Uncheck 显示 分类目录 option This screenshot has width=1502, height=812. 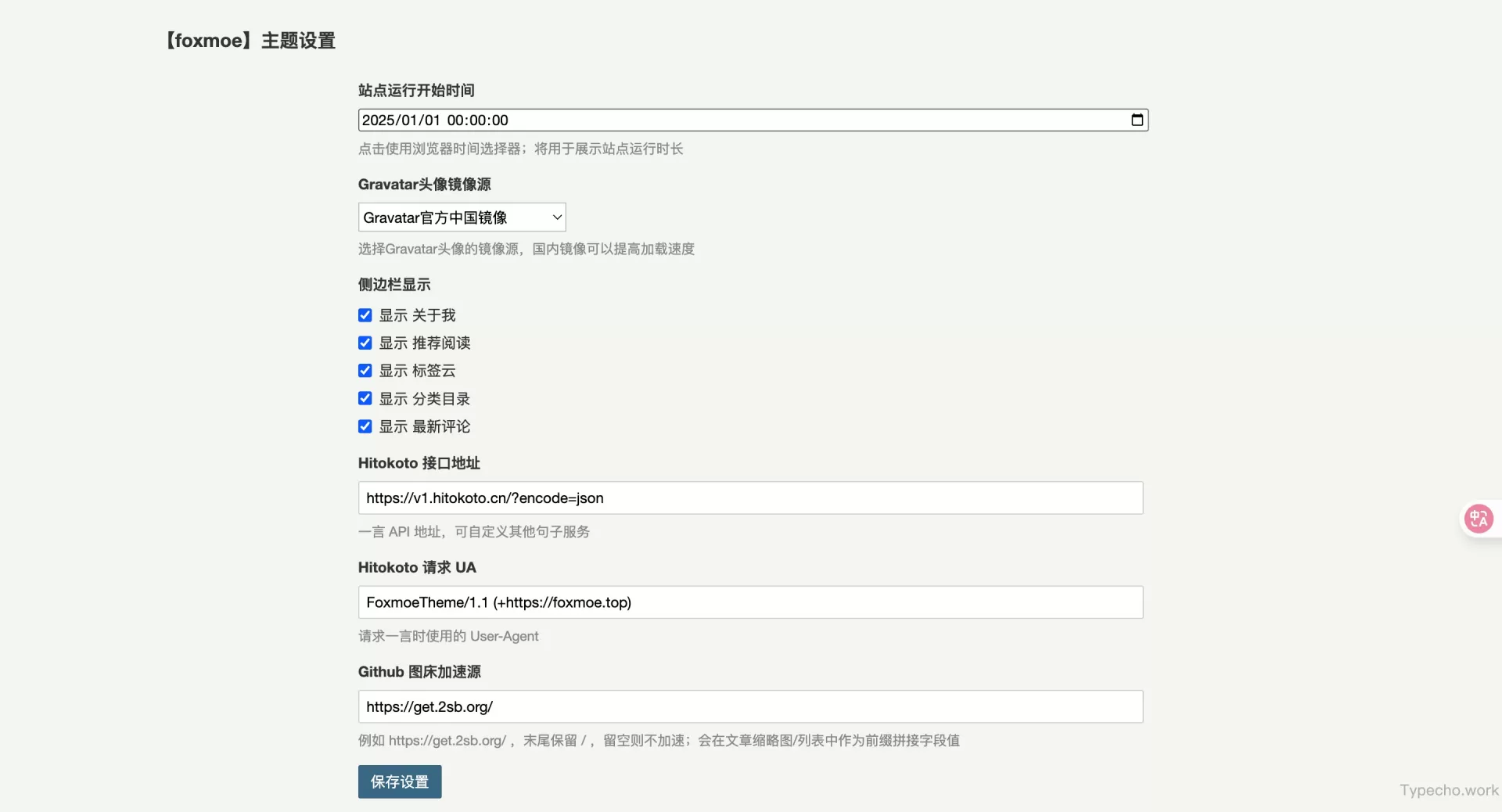(365, 398)
